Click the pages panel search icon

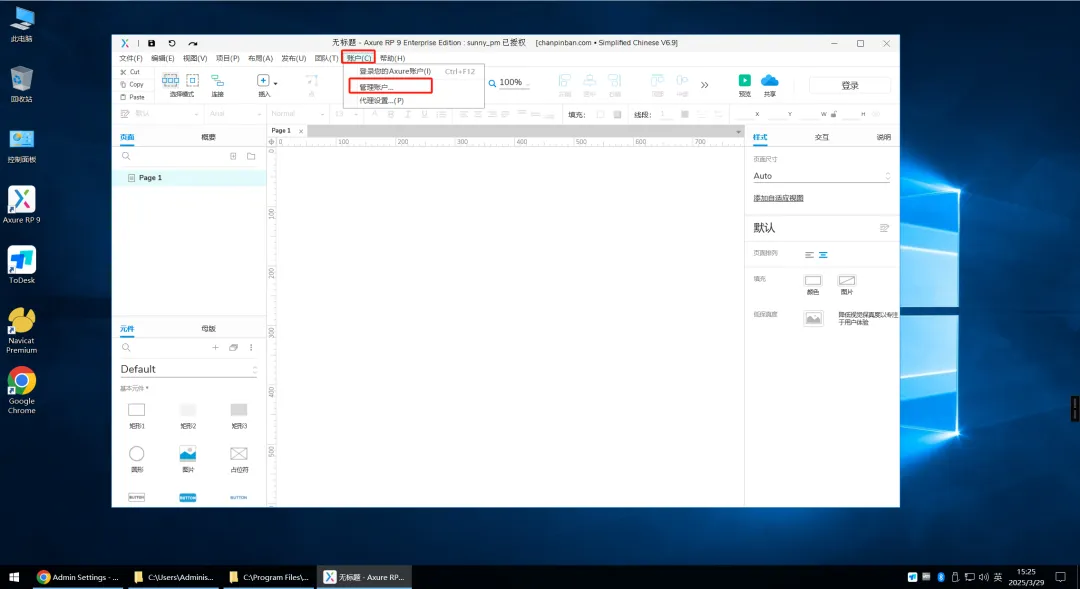coord(126,156)
